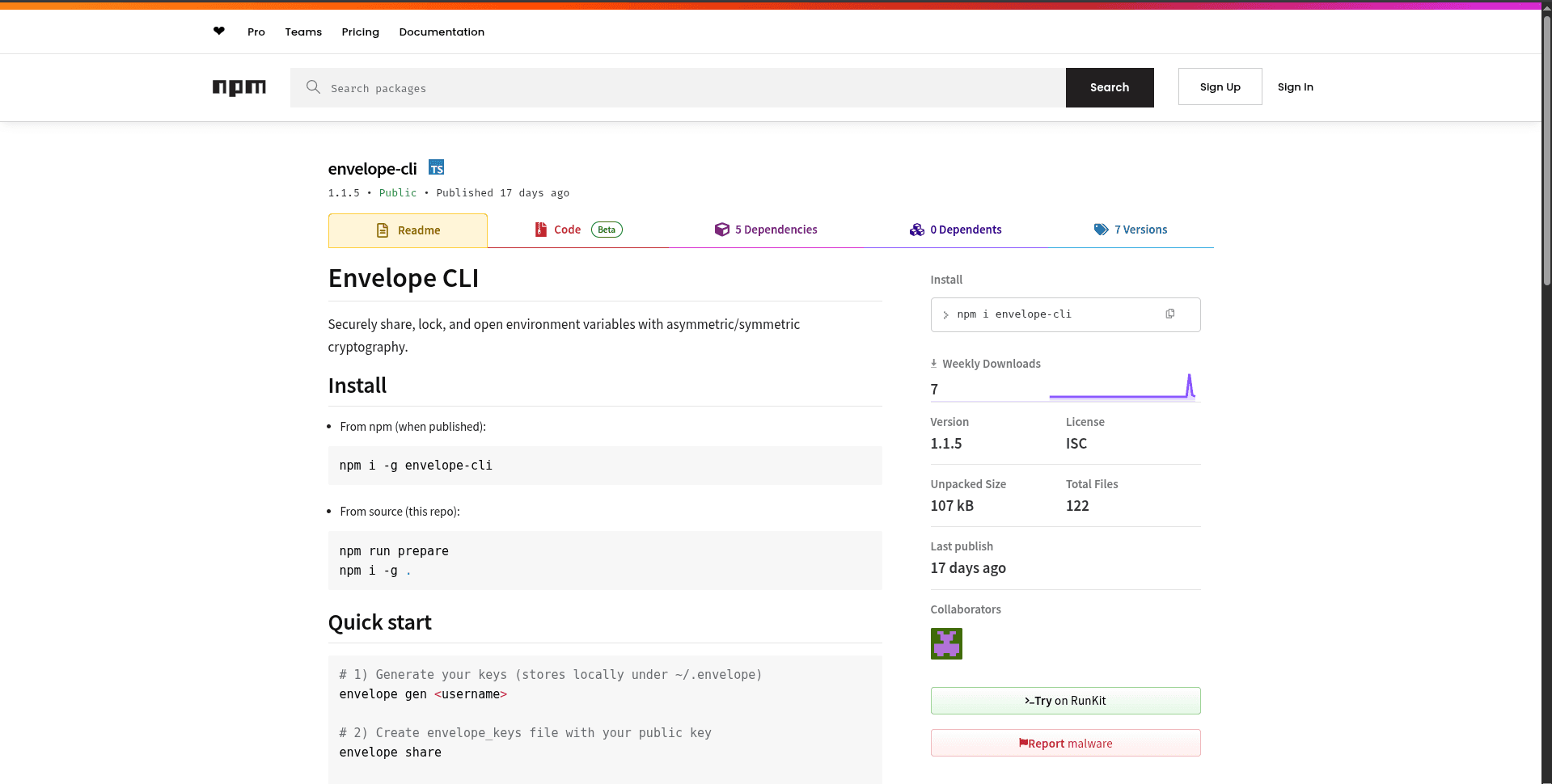Image resolution: width=1552 pixels, height=784 pixels.
Task: Click the 'Collaborators' sidebar label
Action: click(x=966, y=609)
